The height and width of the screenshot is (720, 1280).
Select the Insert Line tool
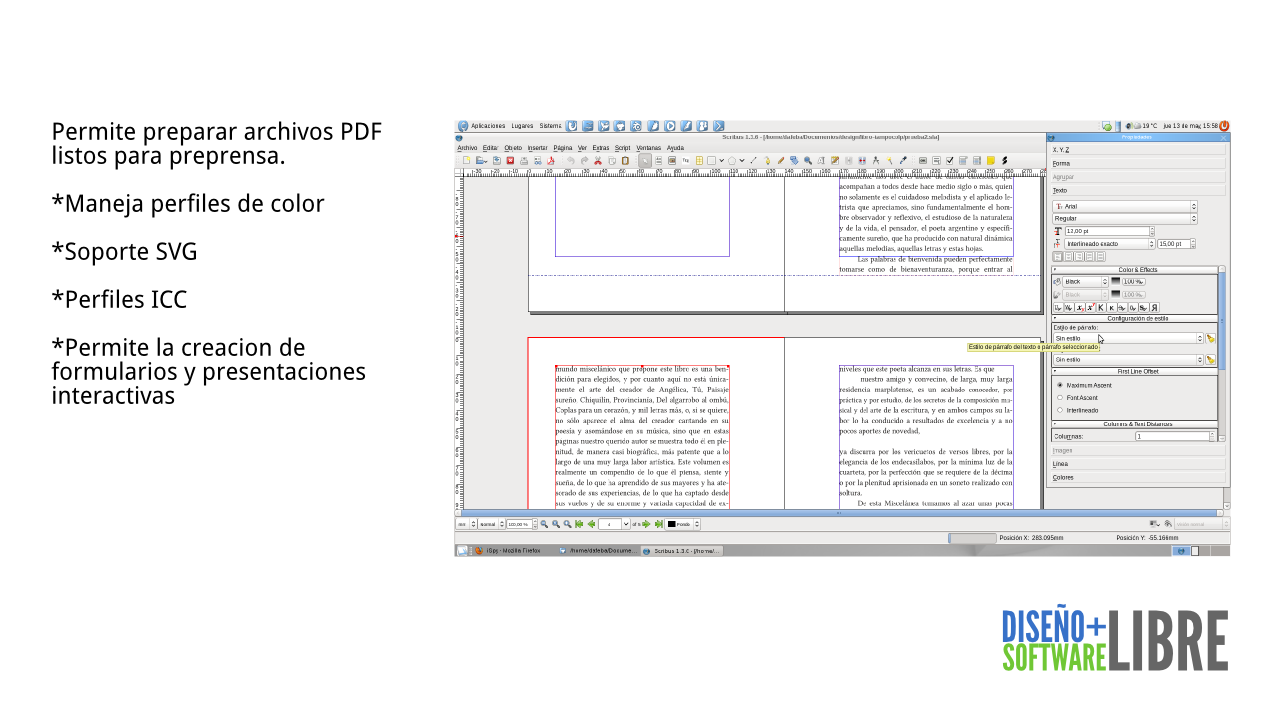(x=753, y=160)
